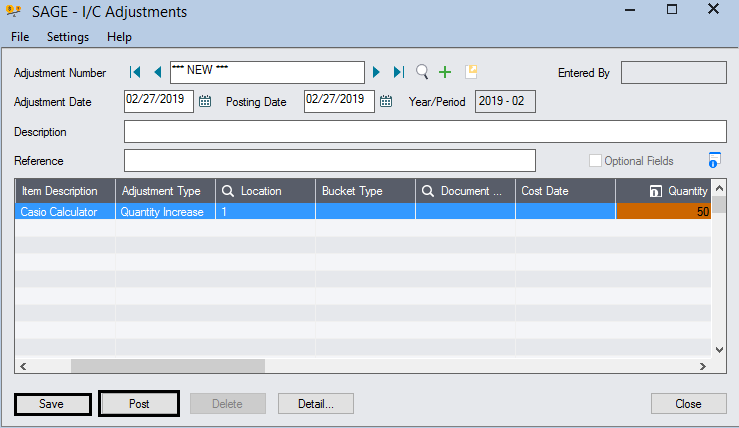The height and width of the screenshot is (428, 739).
Task: Click the grid scroll right arrow
Action: [x=703, y=366]
